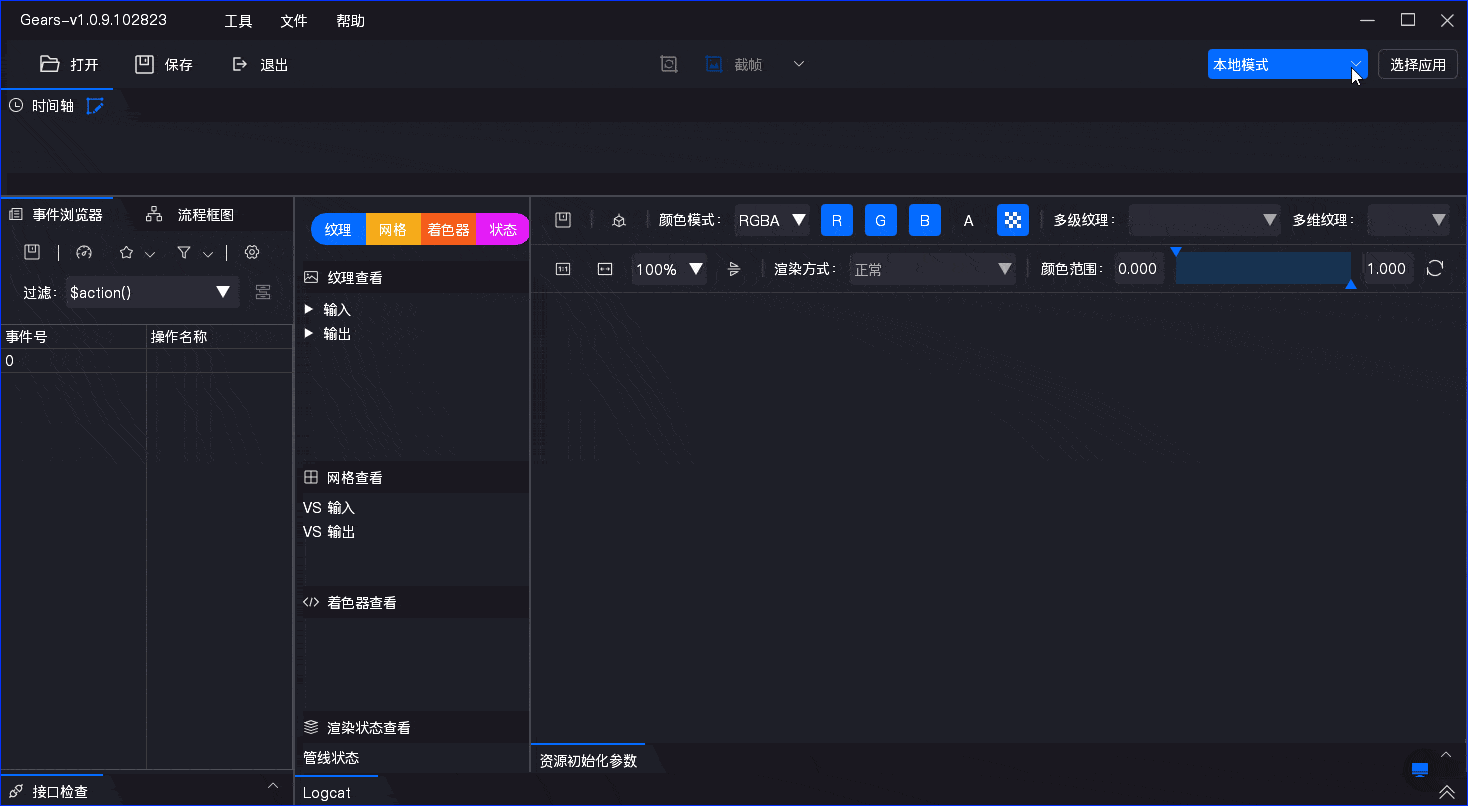Open the RGBA color mode dropdown
This screenshot has width=1468, height=806.
[x=772, y=220]
